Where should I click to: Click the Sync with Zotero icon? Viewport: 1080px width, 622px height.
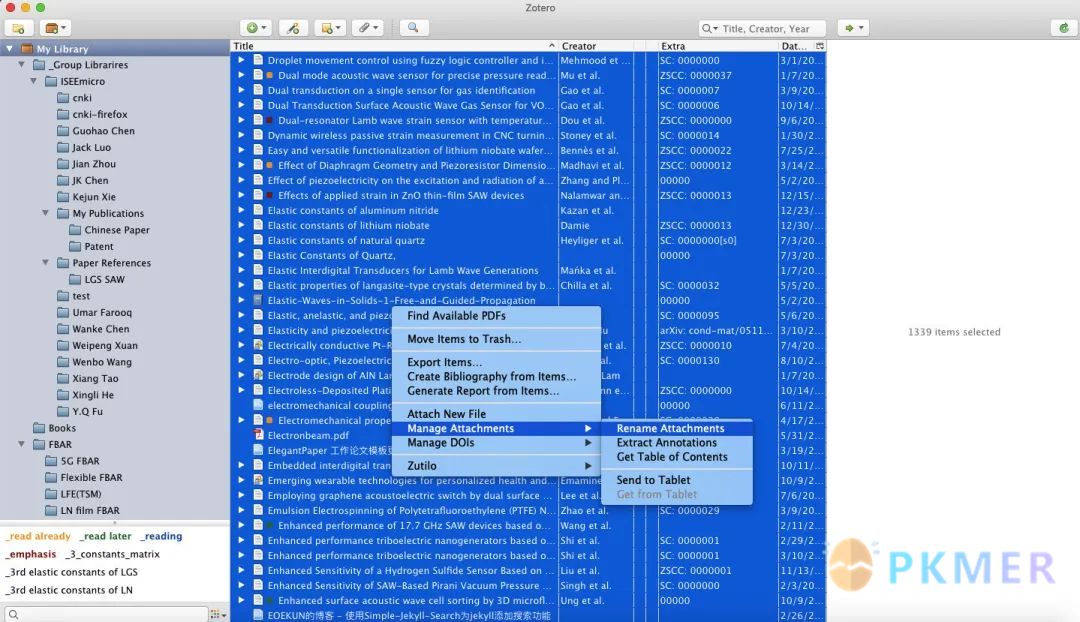1064,28
